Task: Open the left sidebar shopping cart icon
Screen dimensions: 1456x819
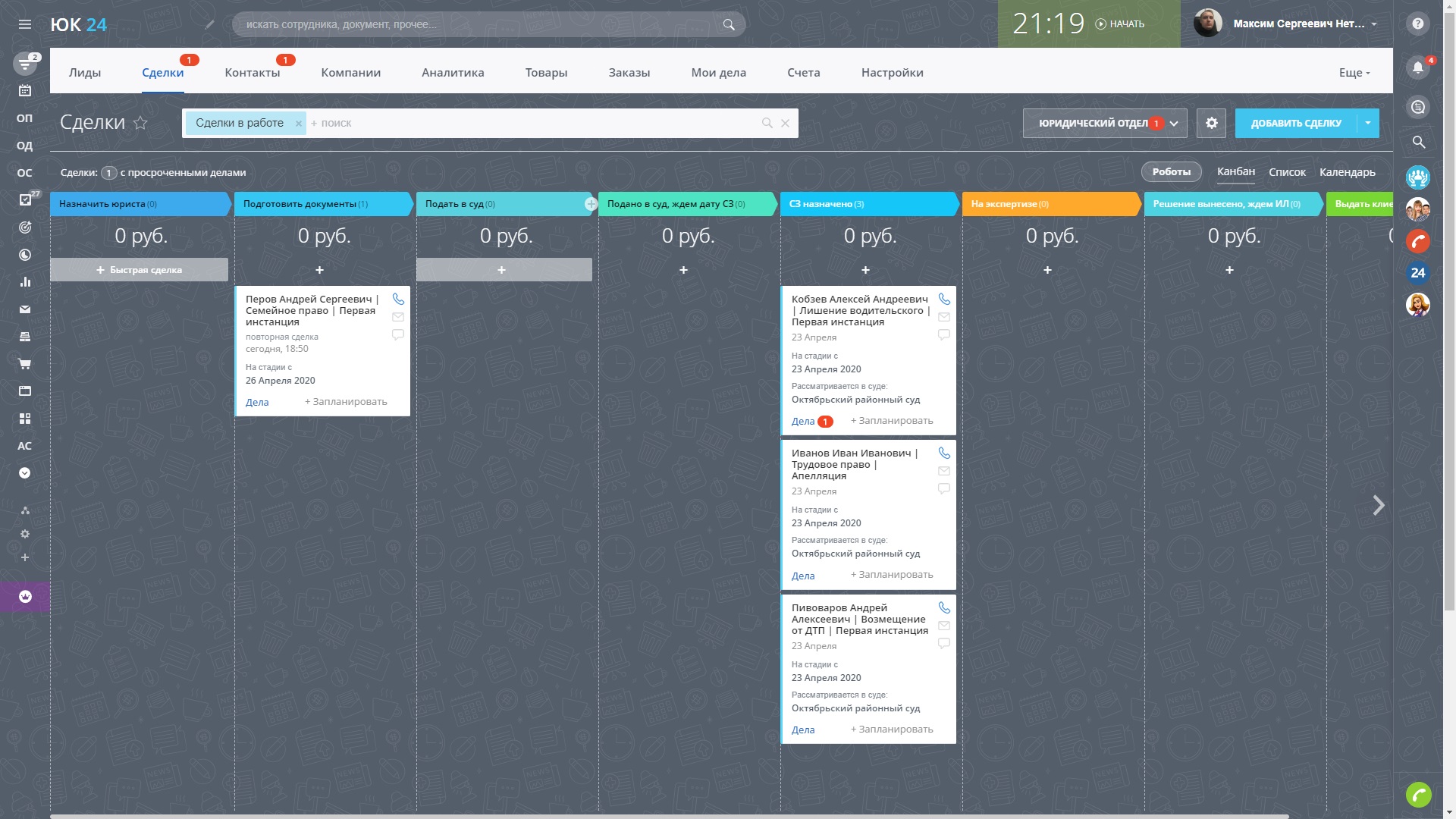Action: (x=25, y=364)
